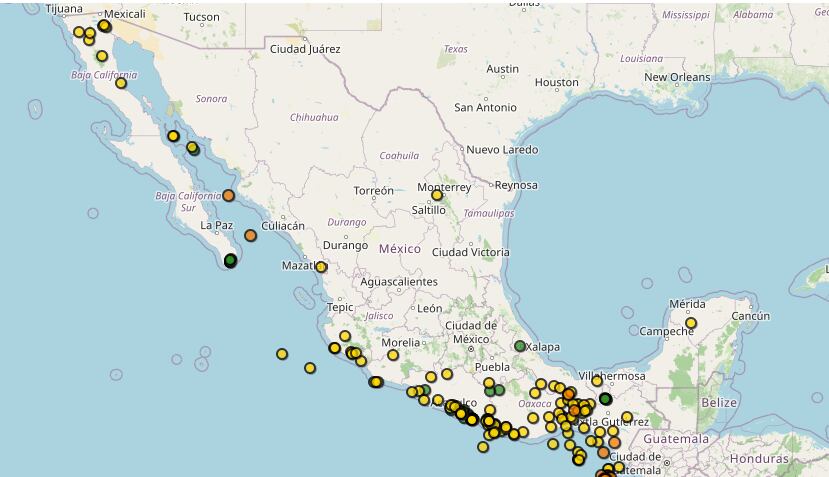Click the Sonora state label
The height and width of the screenshot is (477, 829).
click(x=211, y=99)
